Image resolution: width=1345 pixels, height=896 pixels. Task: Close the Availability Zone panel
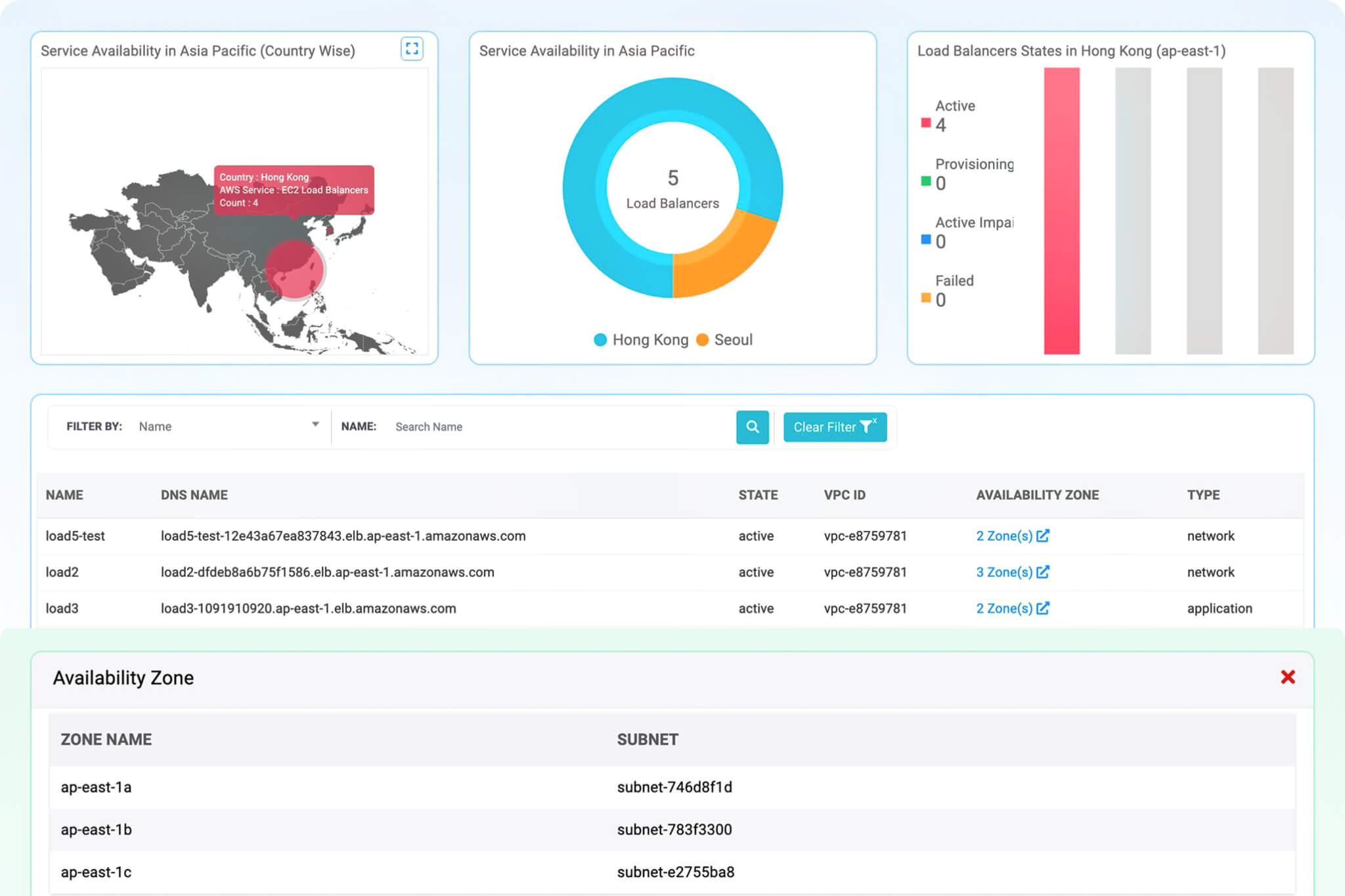click(x=1287, y=677)
